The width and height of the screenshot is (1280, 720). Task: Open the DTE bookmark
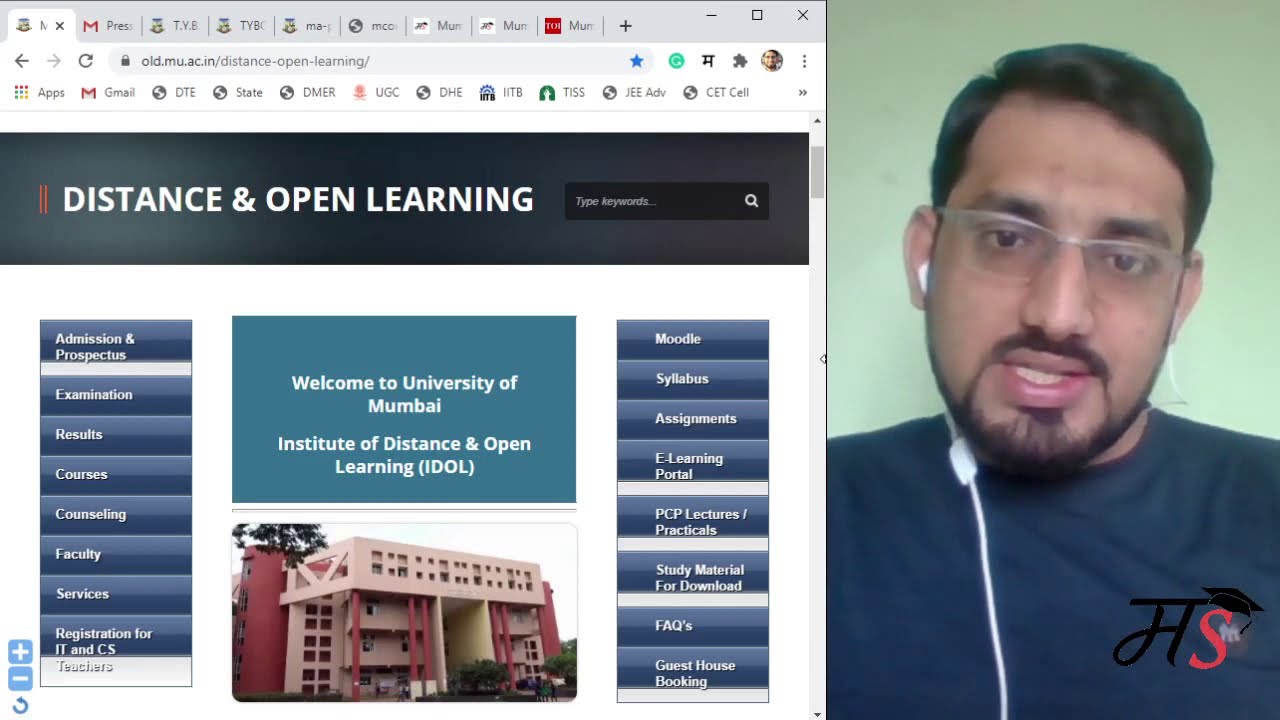(174, 92)
